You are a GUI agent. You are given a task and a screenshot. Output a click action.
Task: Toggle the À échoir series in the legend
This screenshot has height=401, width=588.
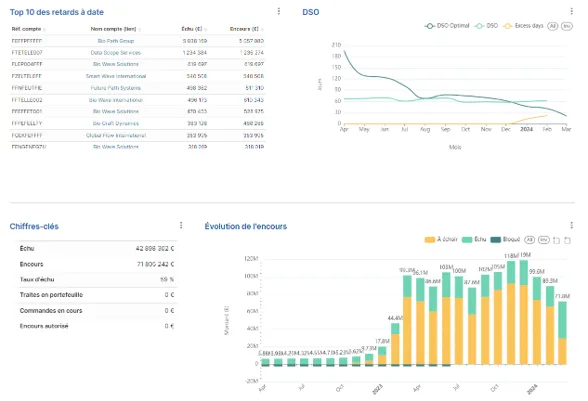point(441,239)
